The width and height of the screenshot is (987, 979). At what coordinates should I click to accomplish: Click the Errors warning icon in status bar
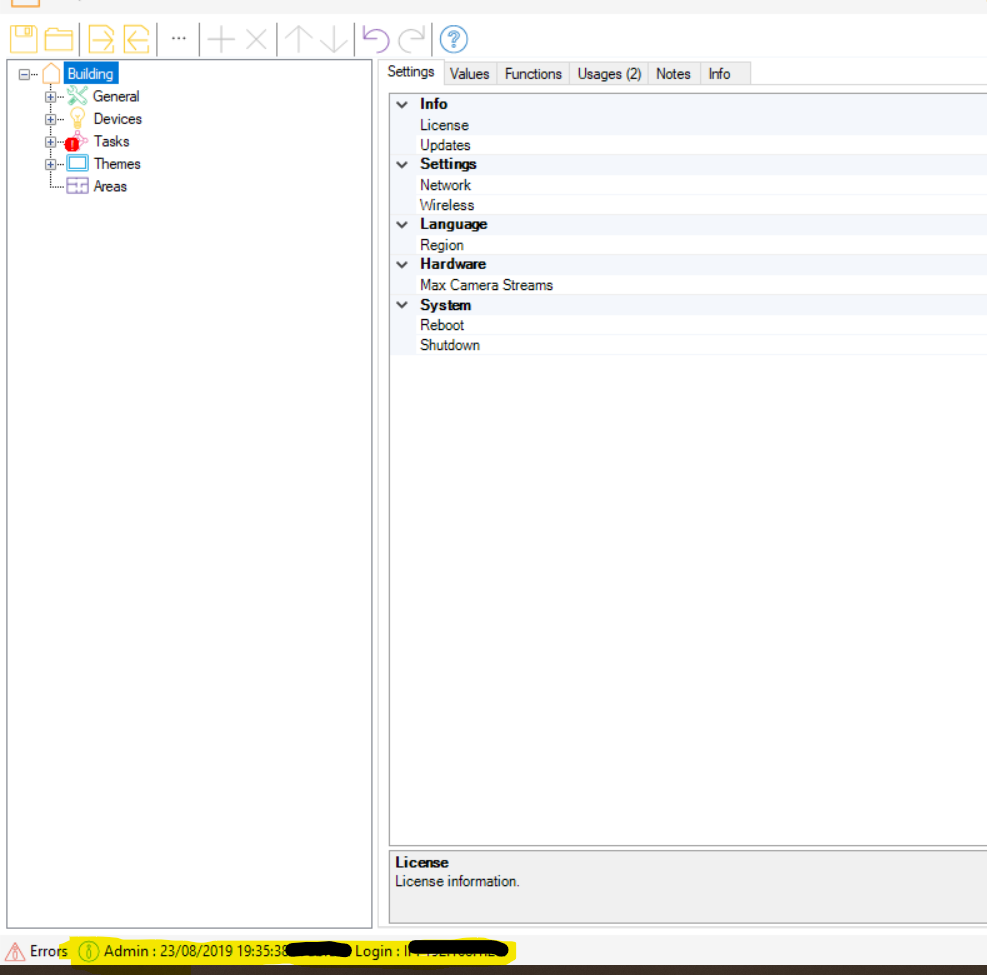point(15,951)
